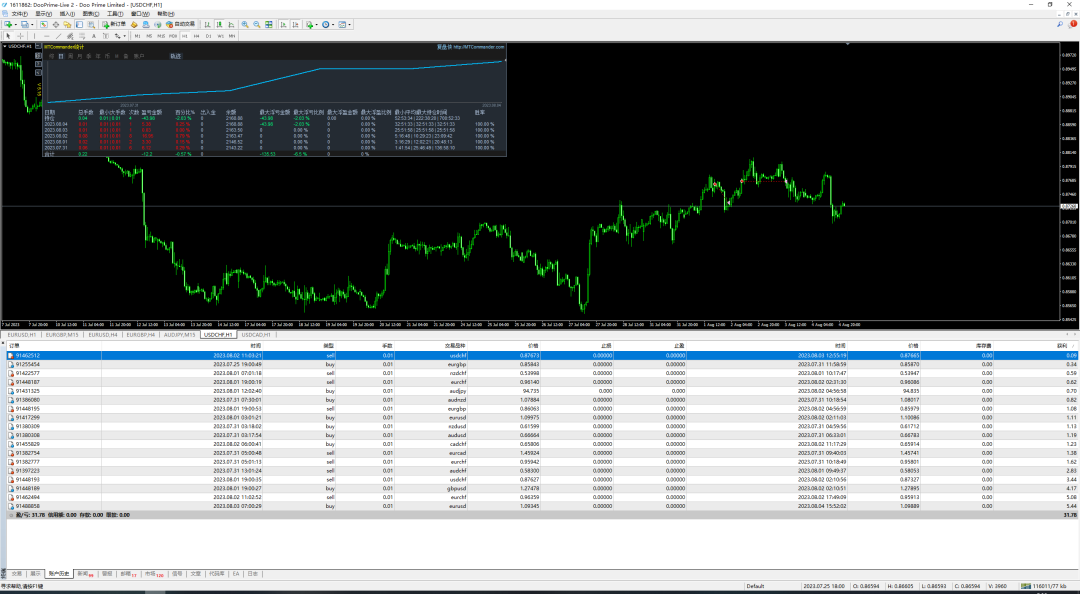Open the Strategy Tester icon
This screenshot has width=1080, height=594.
tap(91, 24)
